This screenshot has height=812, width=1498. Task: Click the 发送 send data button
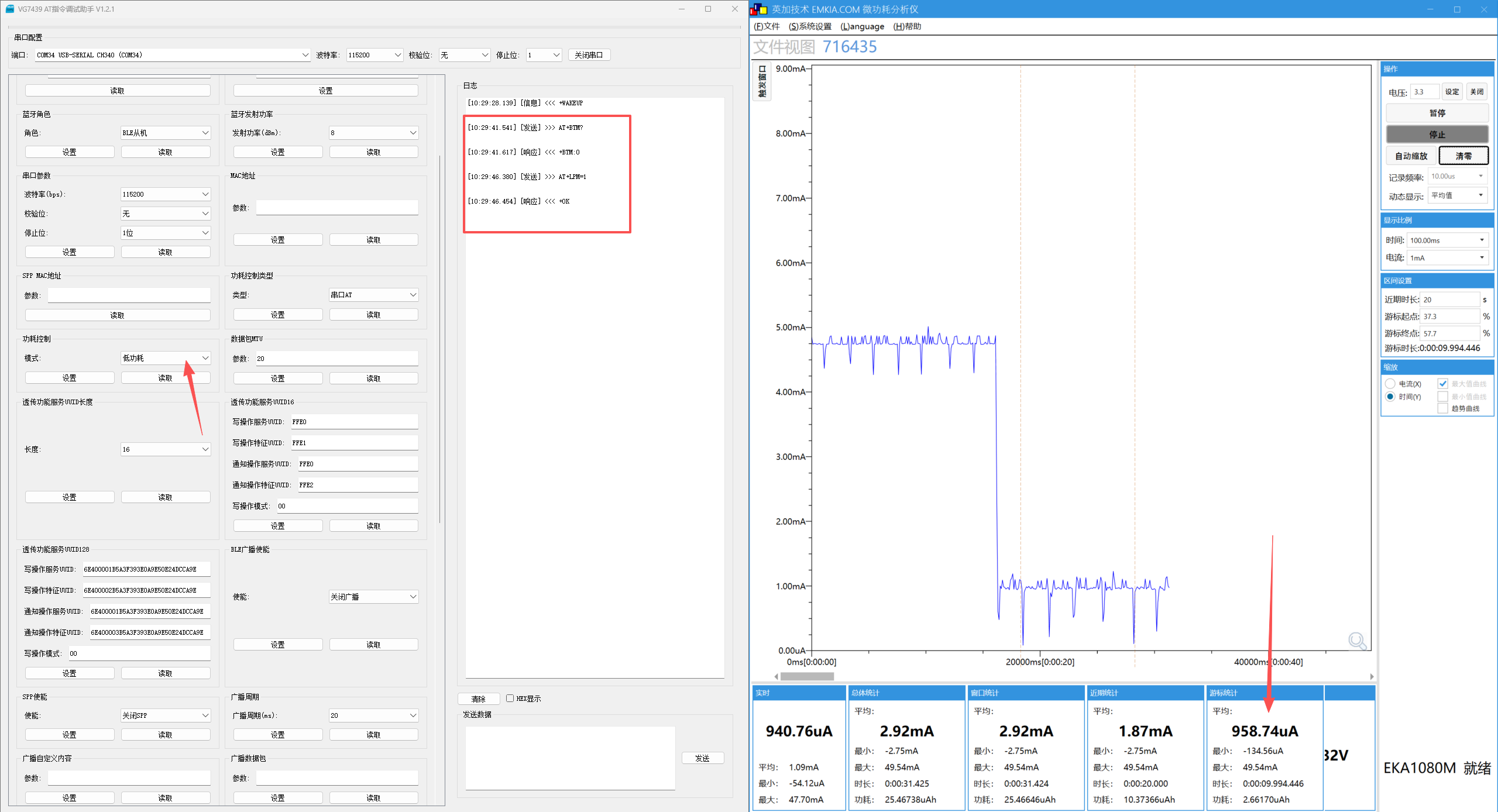pos(703,758)
